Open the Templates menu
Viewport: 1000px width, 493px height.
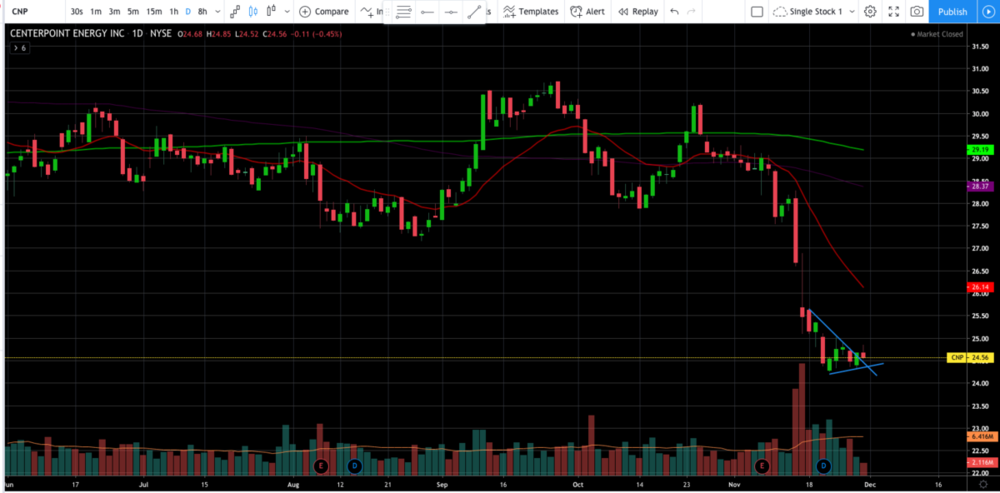[530, 12]
